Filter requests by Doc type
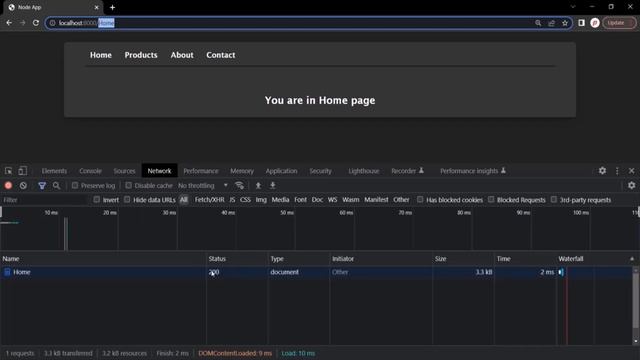 [317, 200]
